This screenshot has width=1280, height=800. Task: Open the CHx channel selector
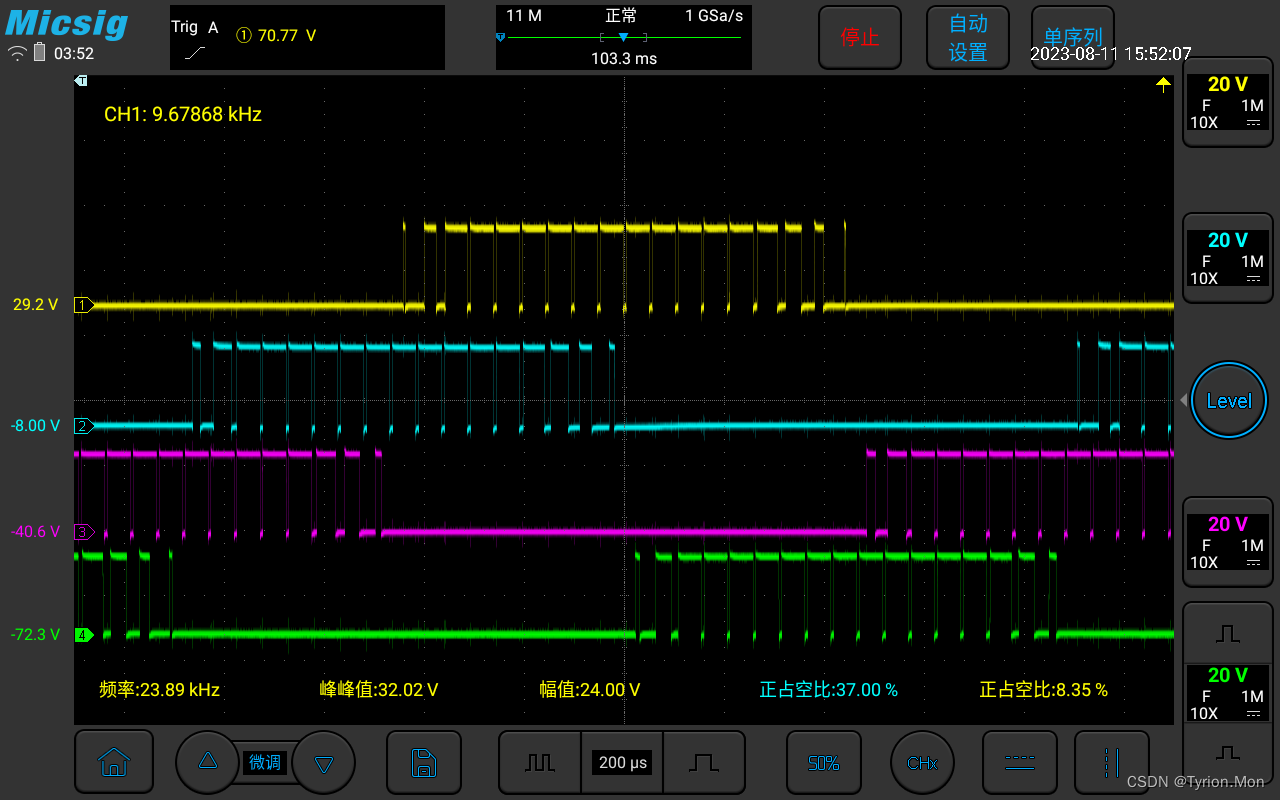point(922,763)
